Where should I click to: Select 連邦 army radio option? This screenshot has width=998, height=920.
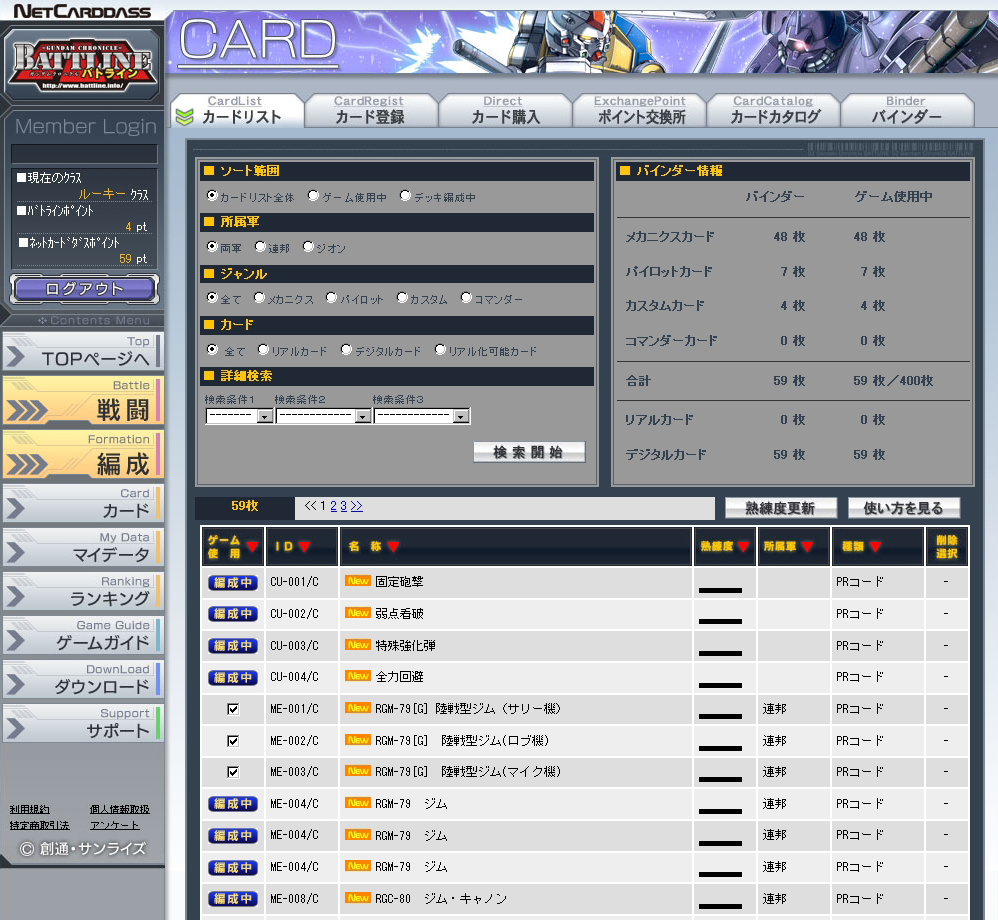[x=260, y=246]
